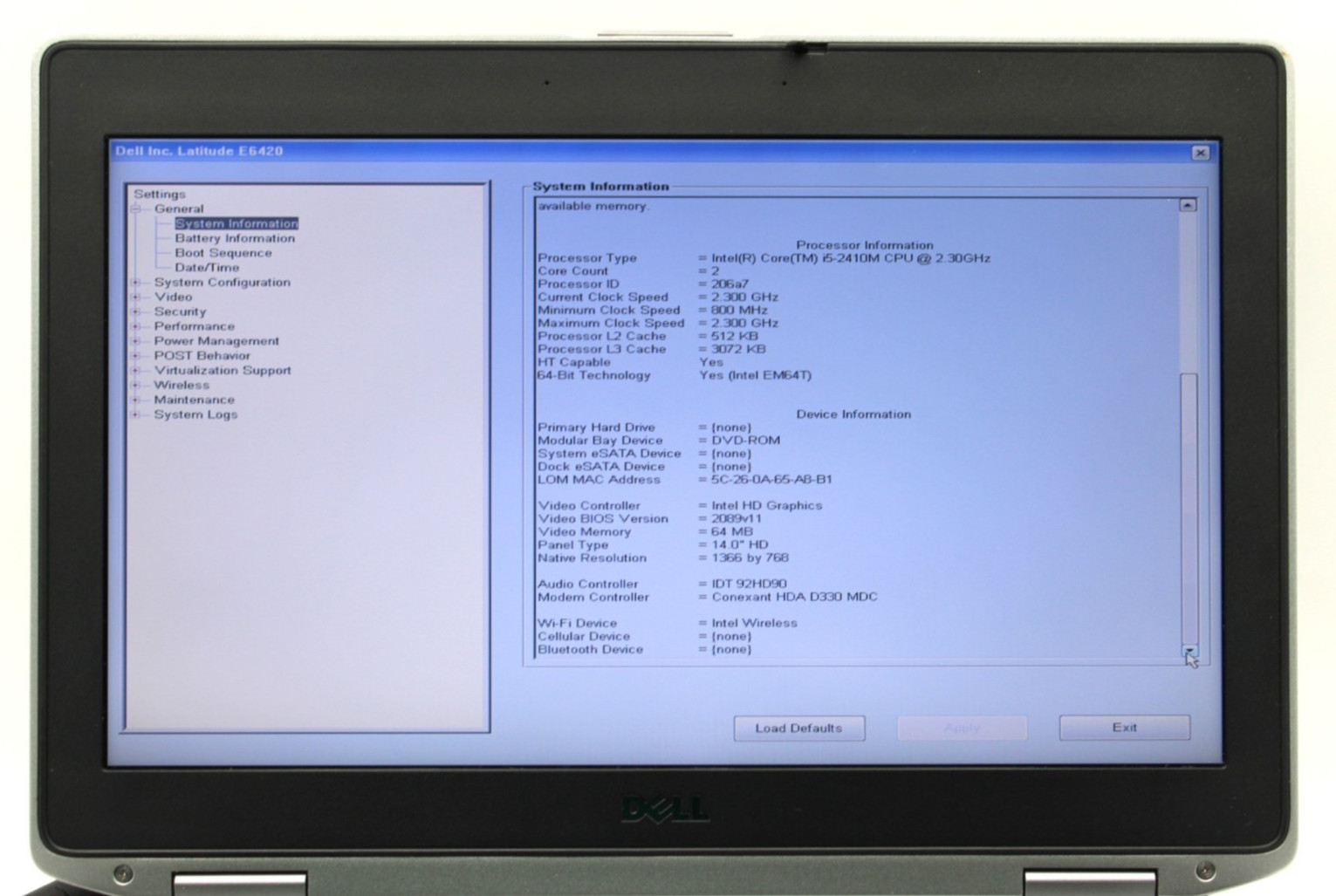Viewport: 1336px width, 896px height.
Task: Click the Native Resolution 1366 by 768 value
Action: [750, 558]
